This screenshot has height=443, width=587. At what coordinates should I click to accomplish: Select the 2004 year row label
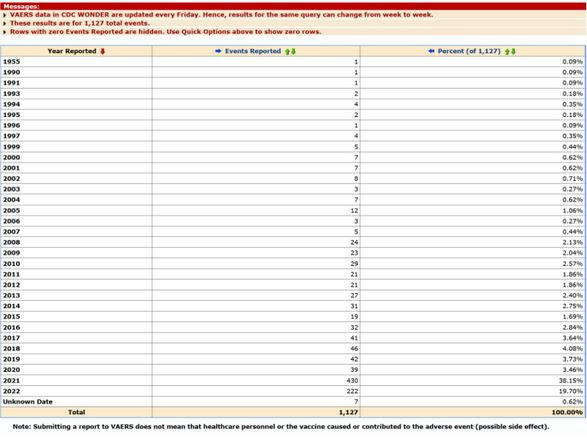[12, 200]
